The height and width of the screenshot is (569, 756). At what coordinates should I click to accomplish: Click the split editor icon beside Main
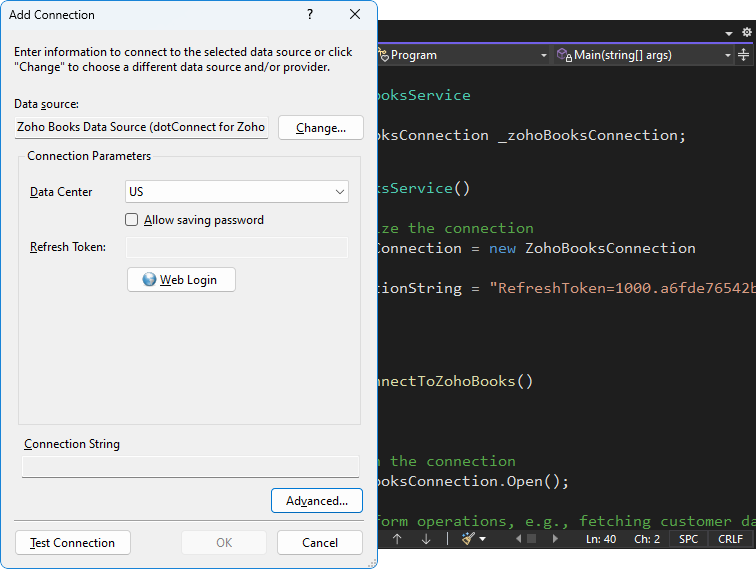(743, 55)
